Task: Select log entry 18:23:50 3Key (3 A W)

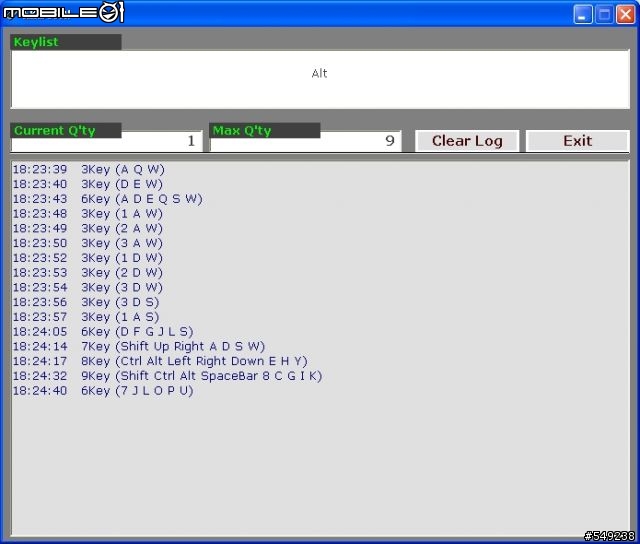Action: [88, 243]
